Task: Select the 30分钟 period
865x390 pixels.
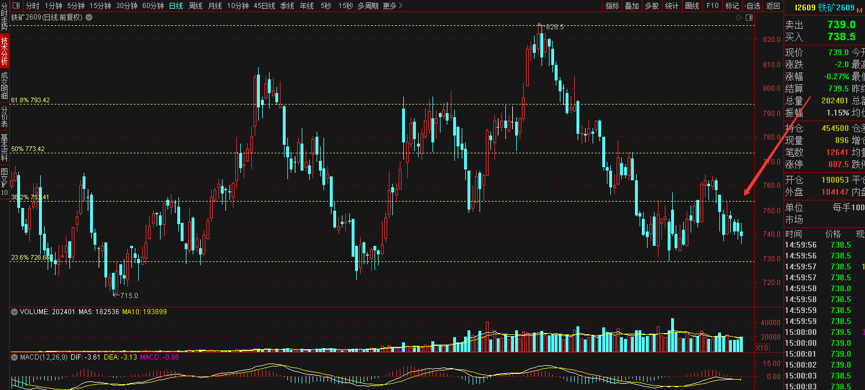Action: point(126,6)
